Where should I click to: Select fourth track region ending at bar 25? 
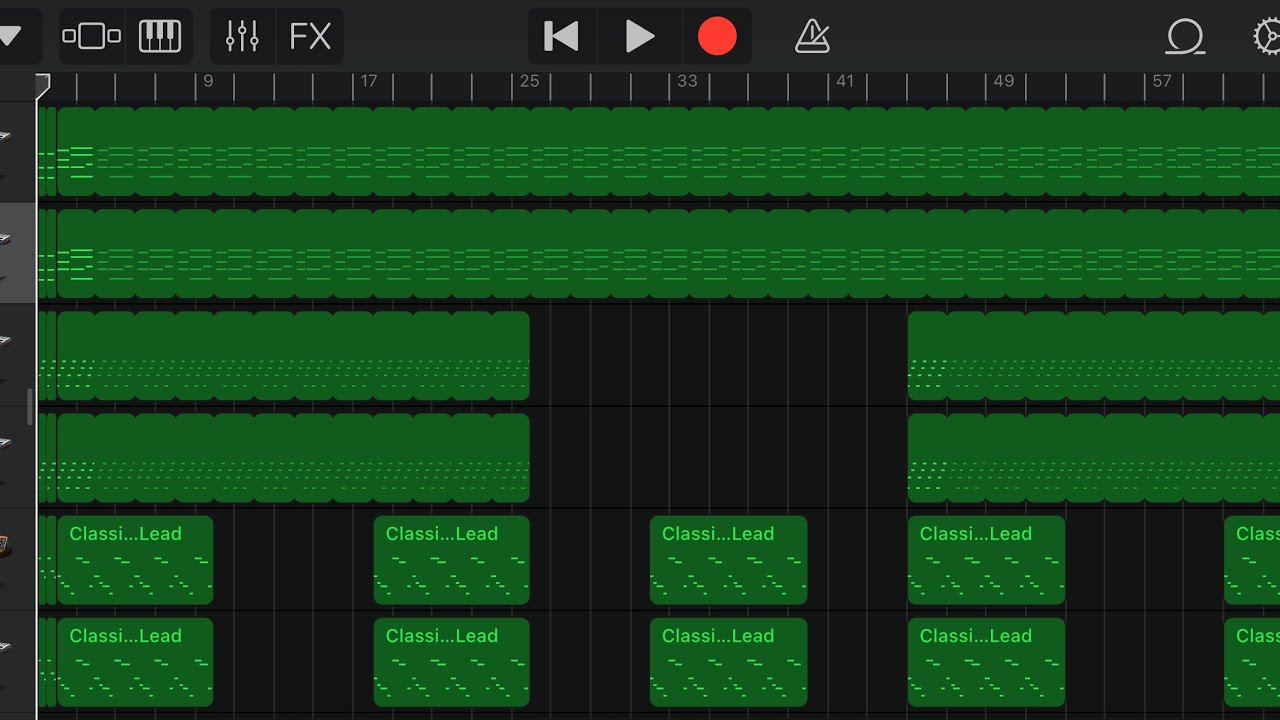[293, 458]
